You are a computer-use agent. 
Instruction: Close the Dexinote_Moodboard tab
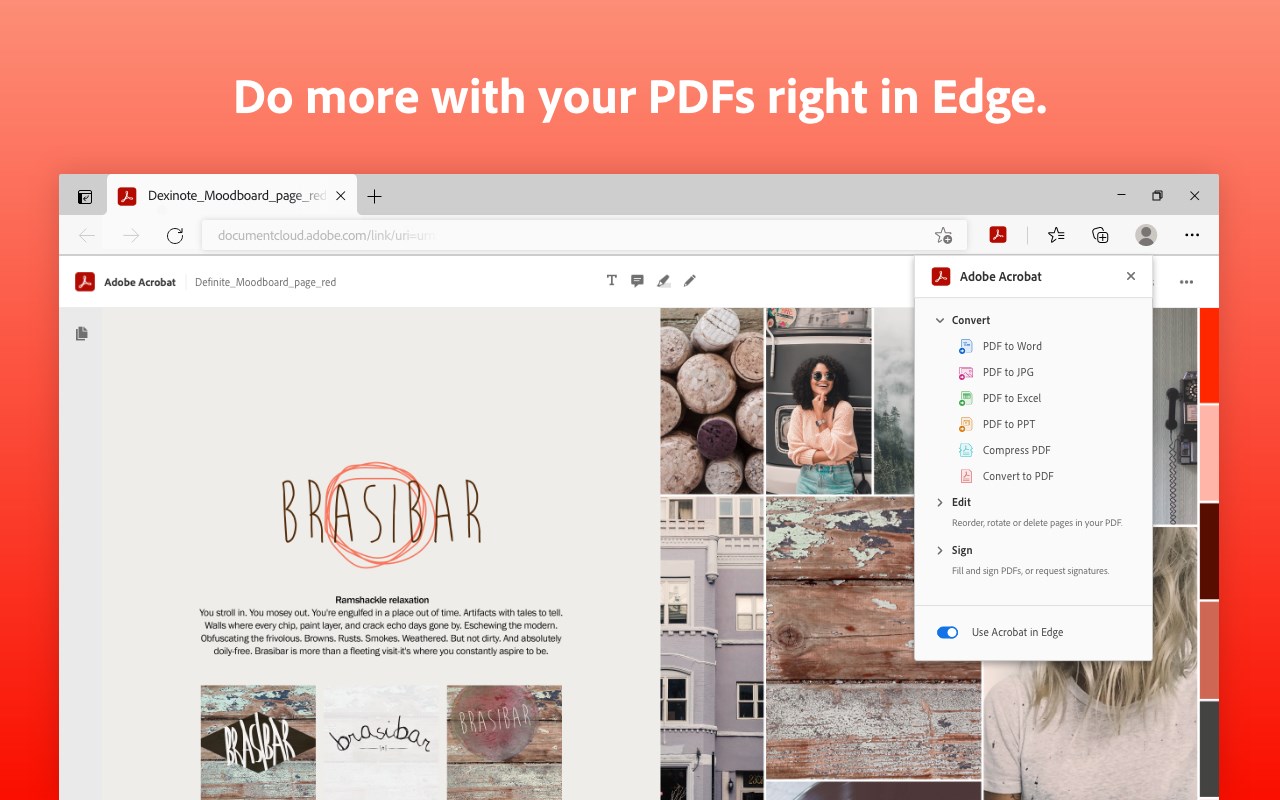point(340,196)
